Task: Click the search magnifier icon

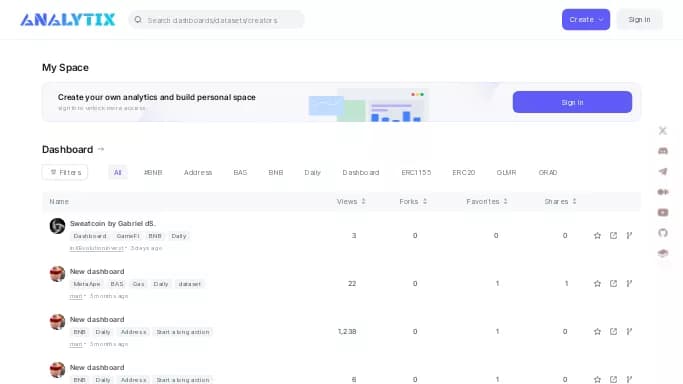Action: 138,20
